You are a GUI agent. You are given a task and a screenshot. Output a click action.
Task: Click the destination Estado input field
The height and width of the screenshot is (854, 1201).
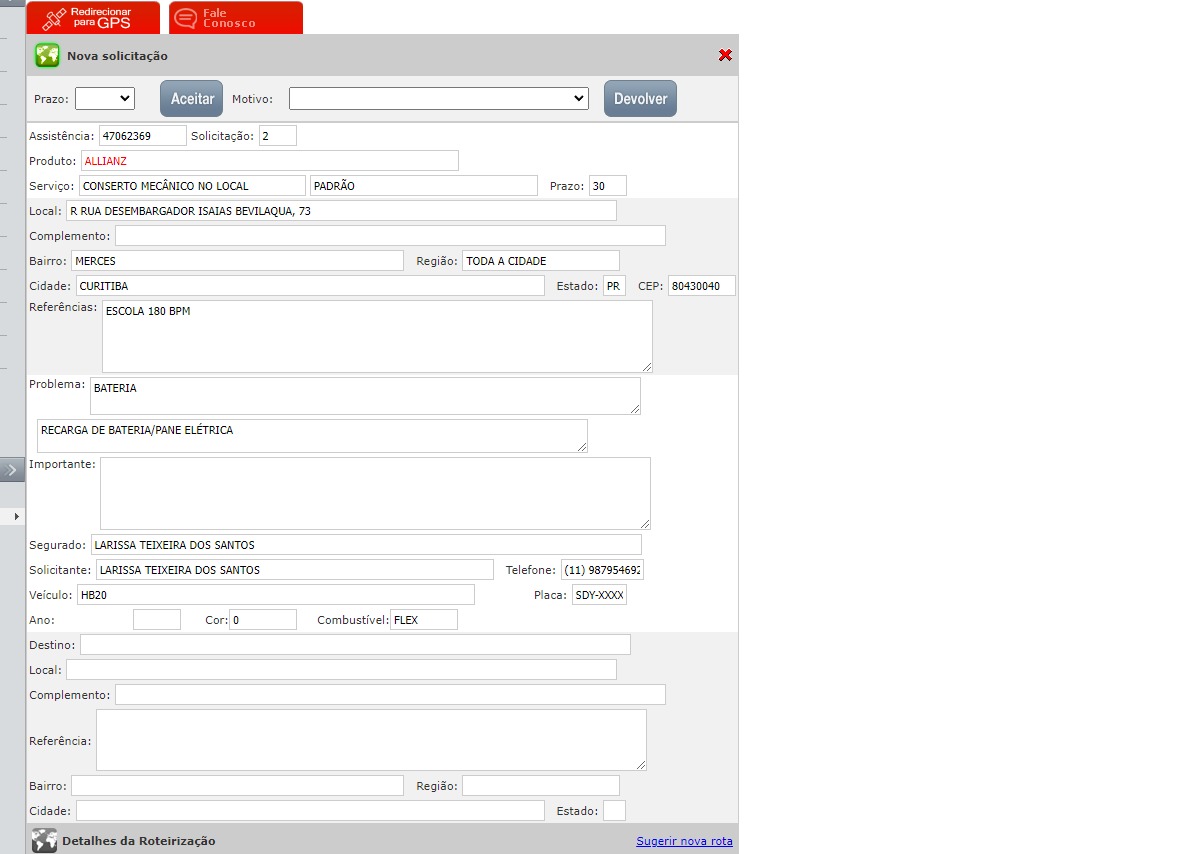[614, 810]
